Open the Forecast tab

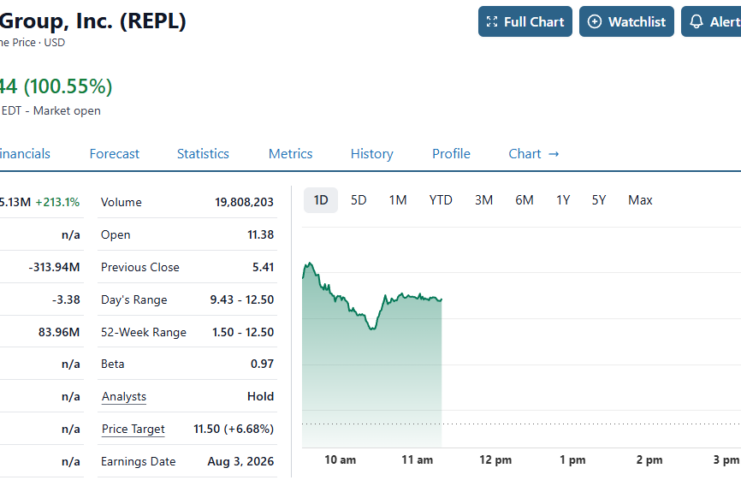(114, 154)
